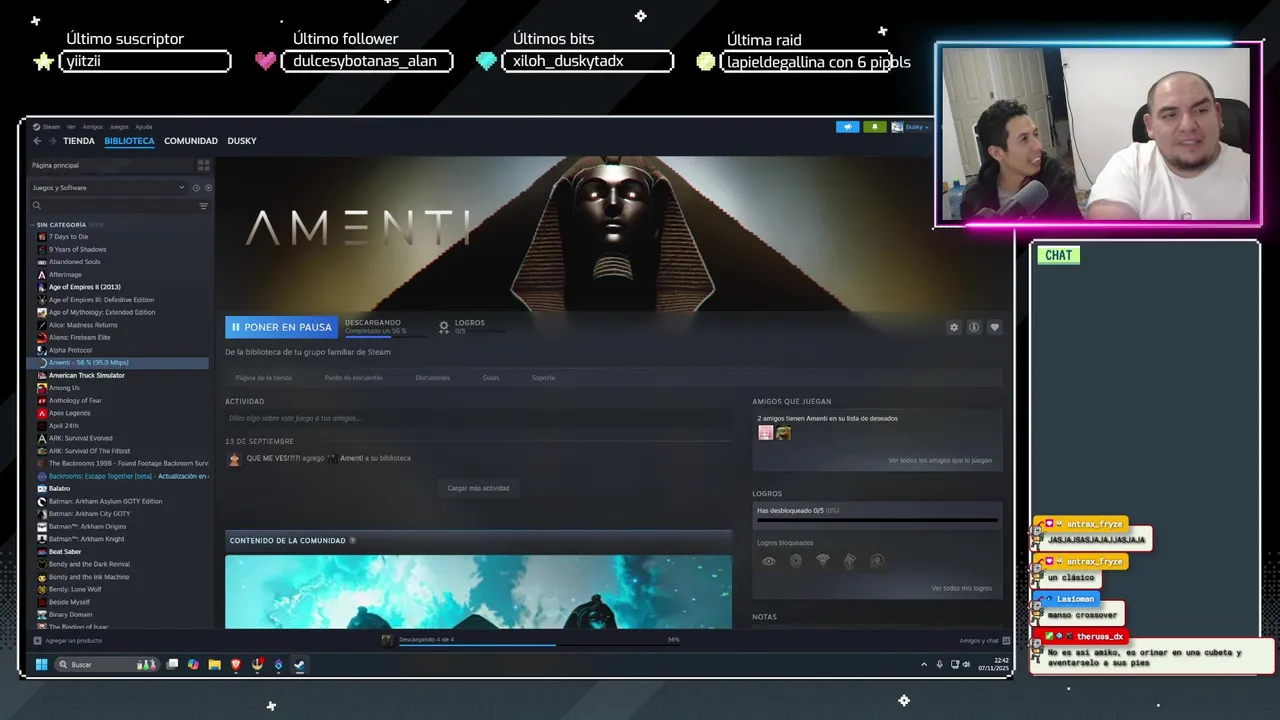1280x720 pixels.
Task: Select Alice: Madness Returns in library
Action: (x=83, y=325)
